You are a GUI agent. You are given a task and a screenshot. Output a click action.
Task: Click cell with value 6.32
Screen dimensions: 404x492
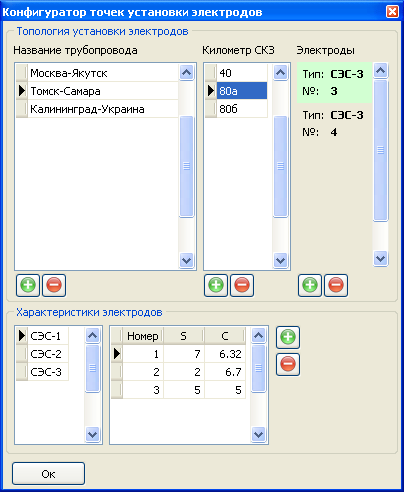[x=225, y=354]
